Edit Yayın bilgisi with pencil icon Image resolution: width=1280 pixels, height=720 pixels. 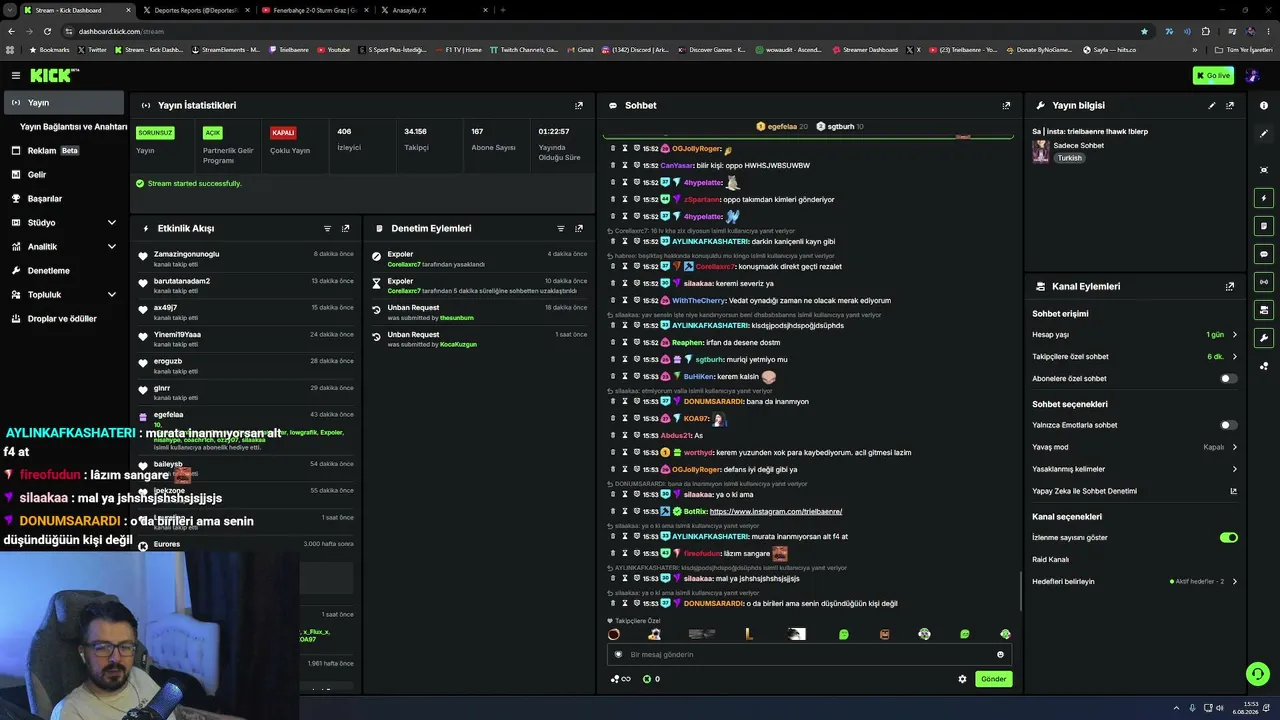coord(1212,105)
